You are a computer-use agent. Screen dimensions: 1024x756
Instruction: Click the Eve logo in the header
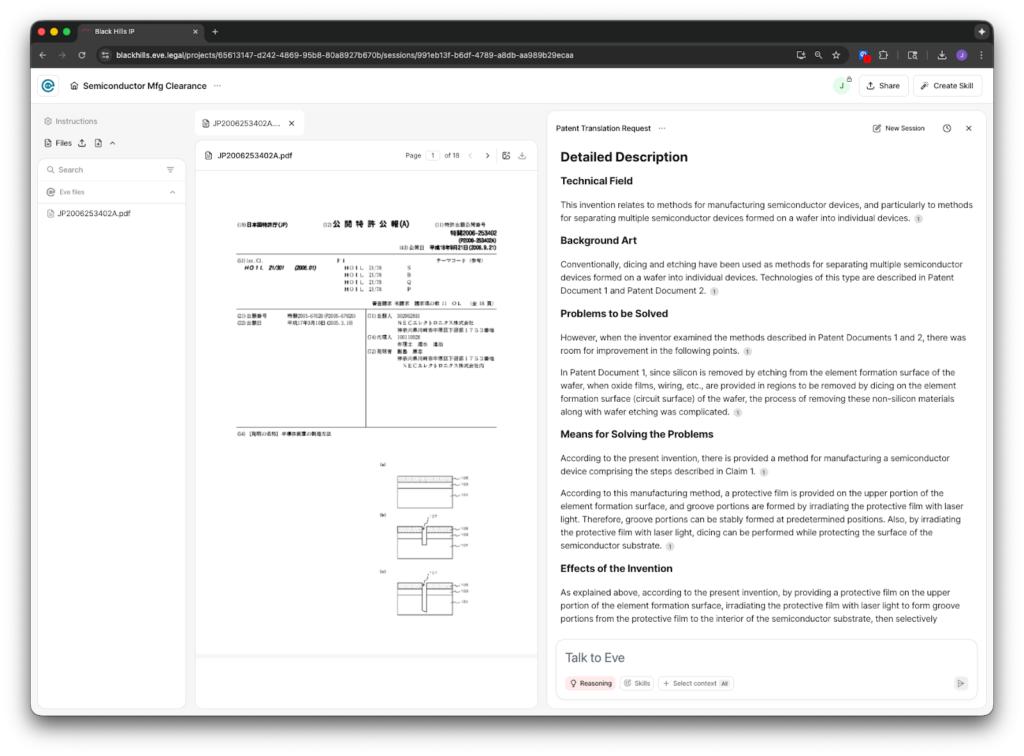[48, 86]
